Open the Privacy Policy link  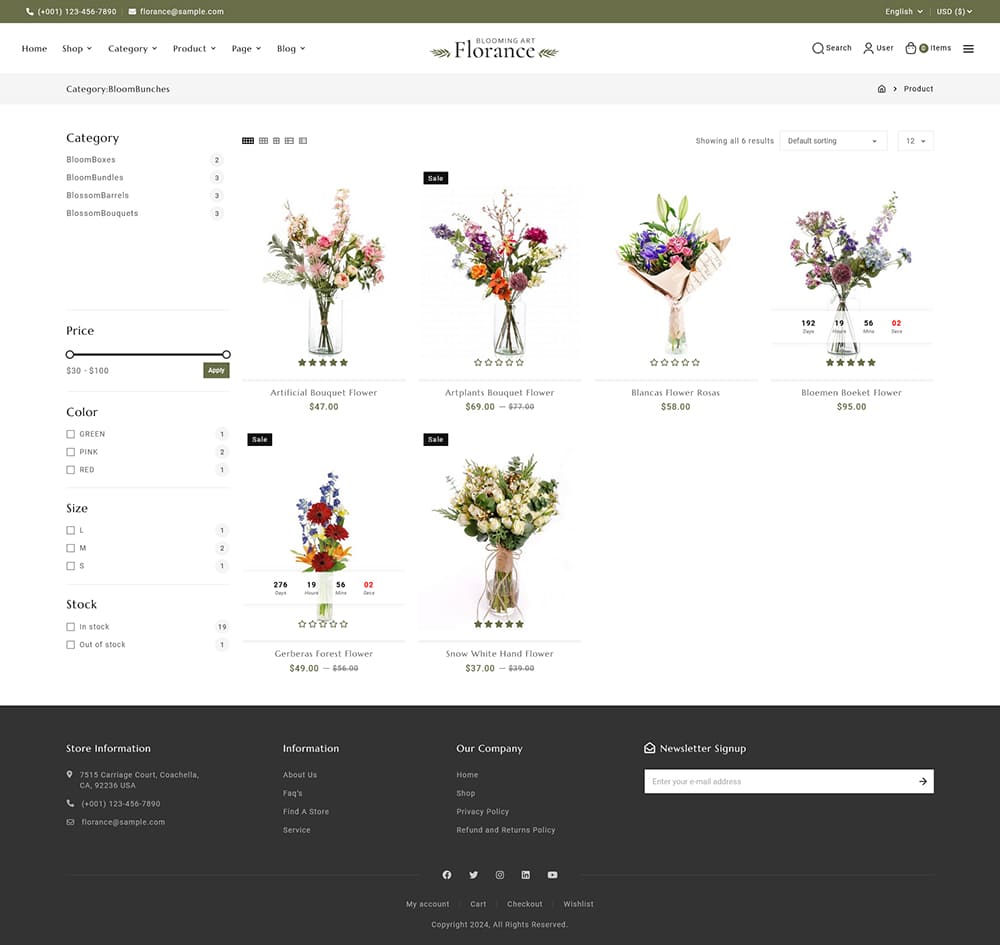point(482,811)
